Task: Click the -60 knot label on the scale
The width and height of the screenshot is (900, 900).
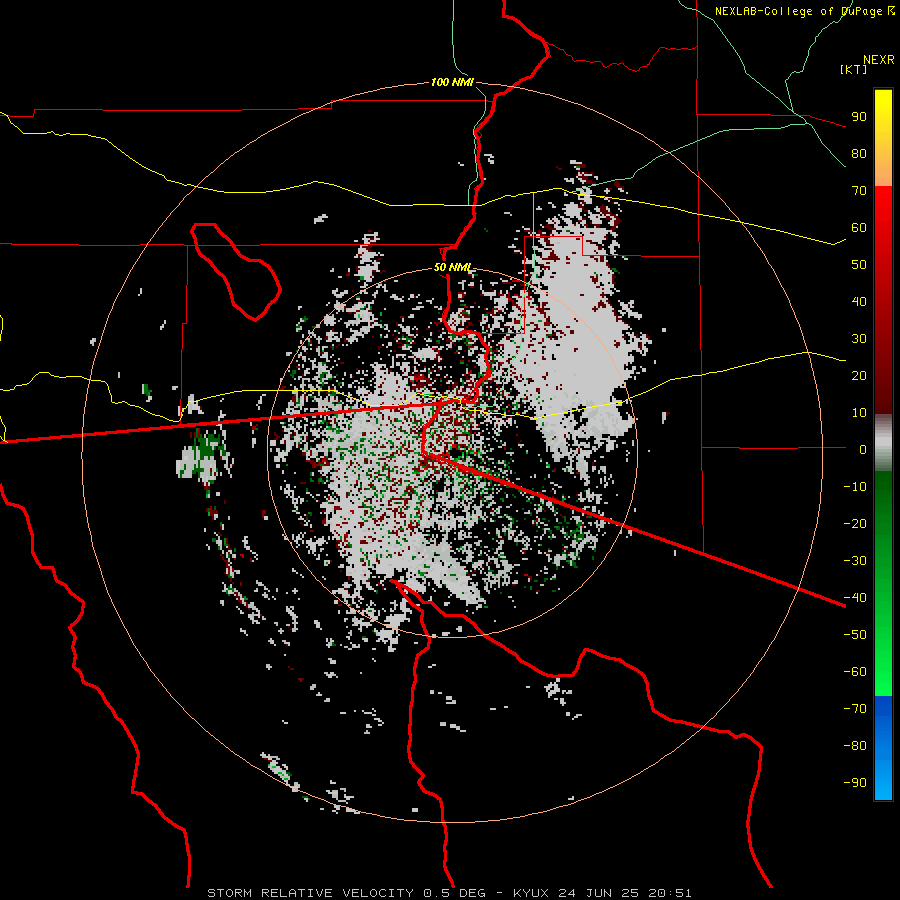Action: point(855,672)
